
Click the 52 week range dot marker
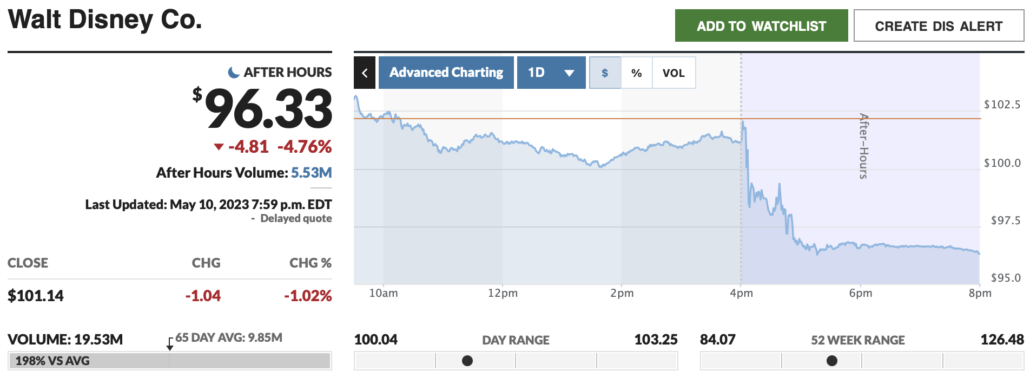[x=832, y=361]
